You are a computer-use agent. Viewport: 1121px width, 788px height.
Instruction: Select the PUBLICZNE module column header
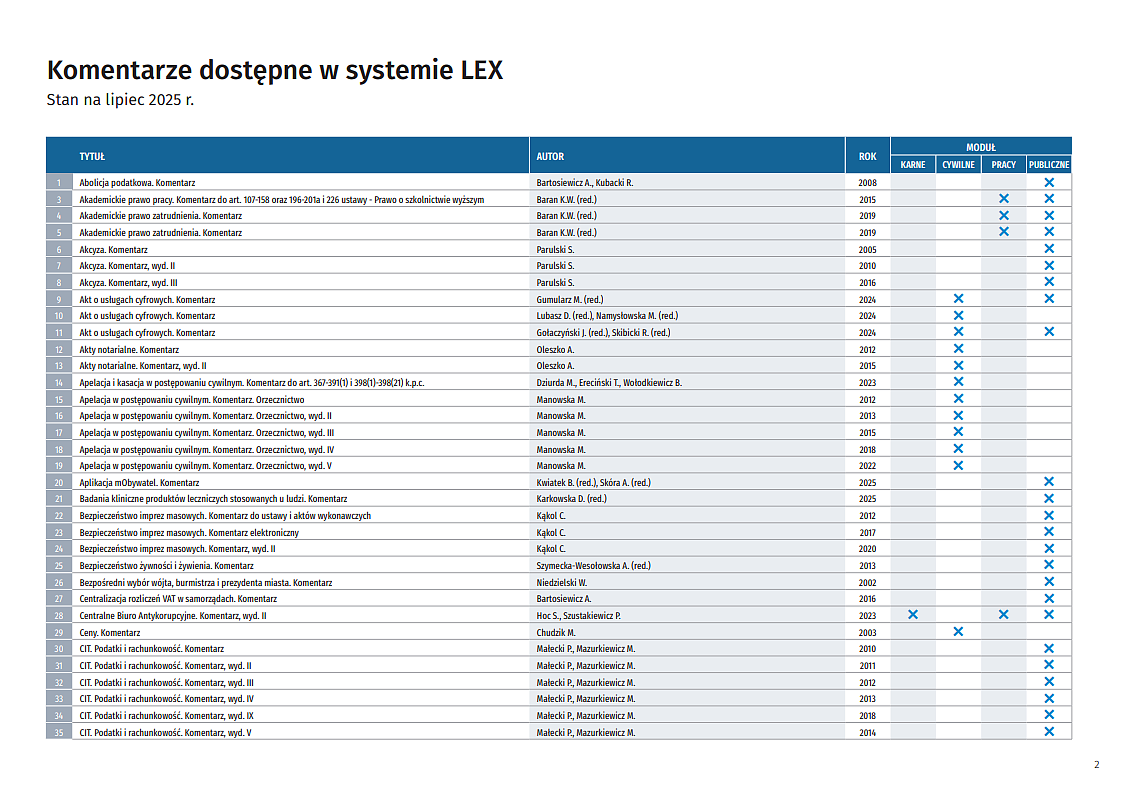tap(1049, 165)
